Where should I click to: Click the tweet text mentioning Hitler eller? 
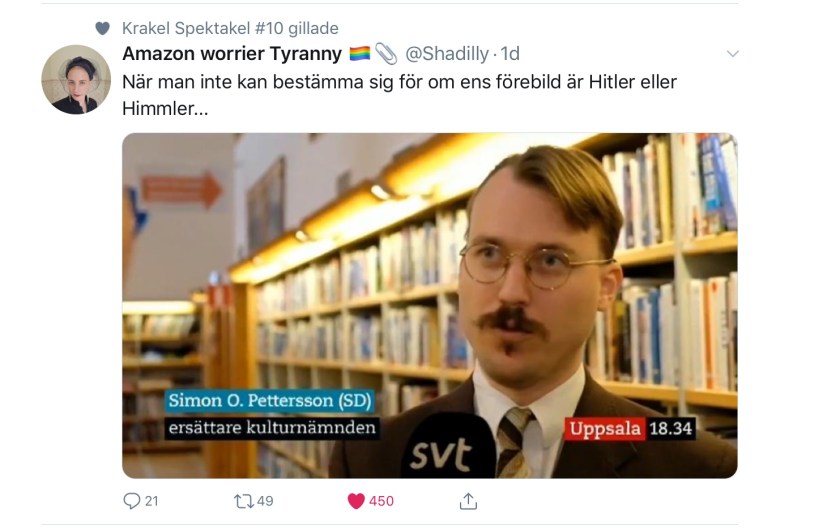tap(400, 95)
